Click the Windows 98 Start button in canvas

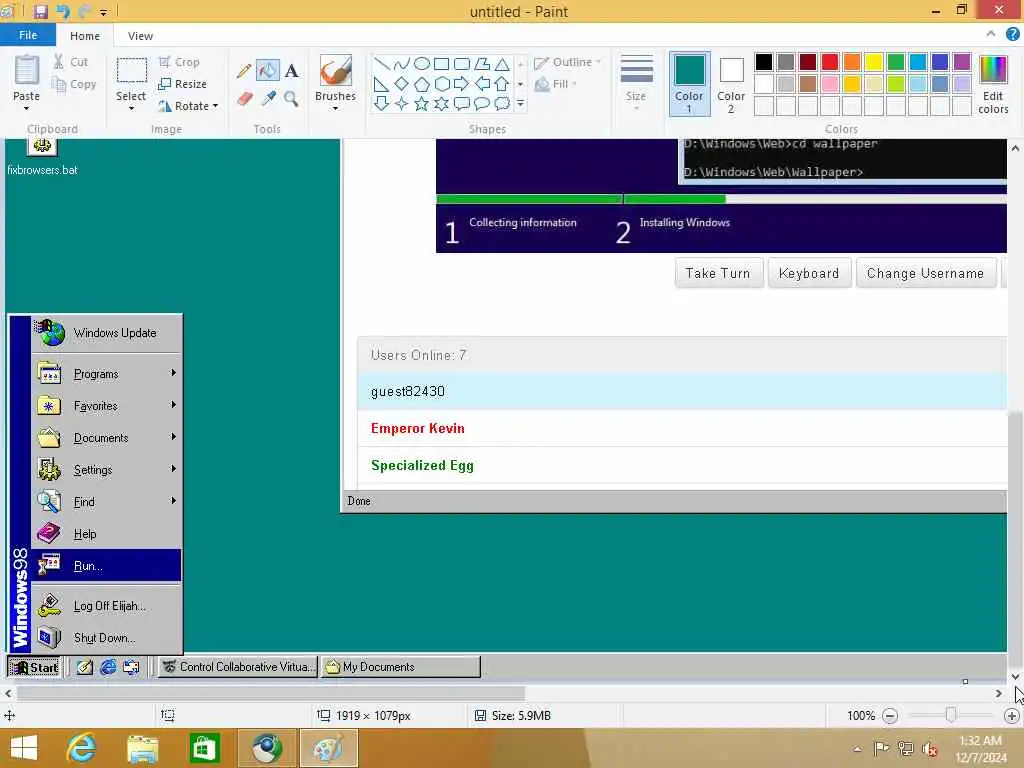click(35, 667)
